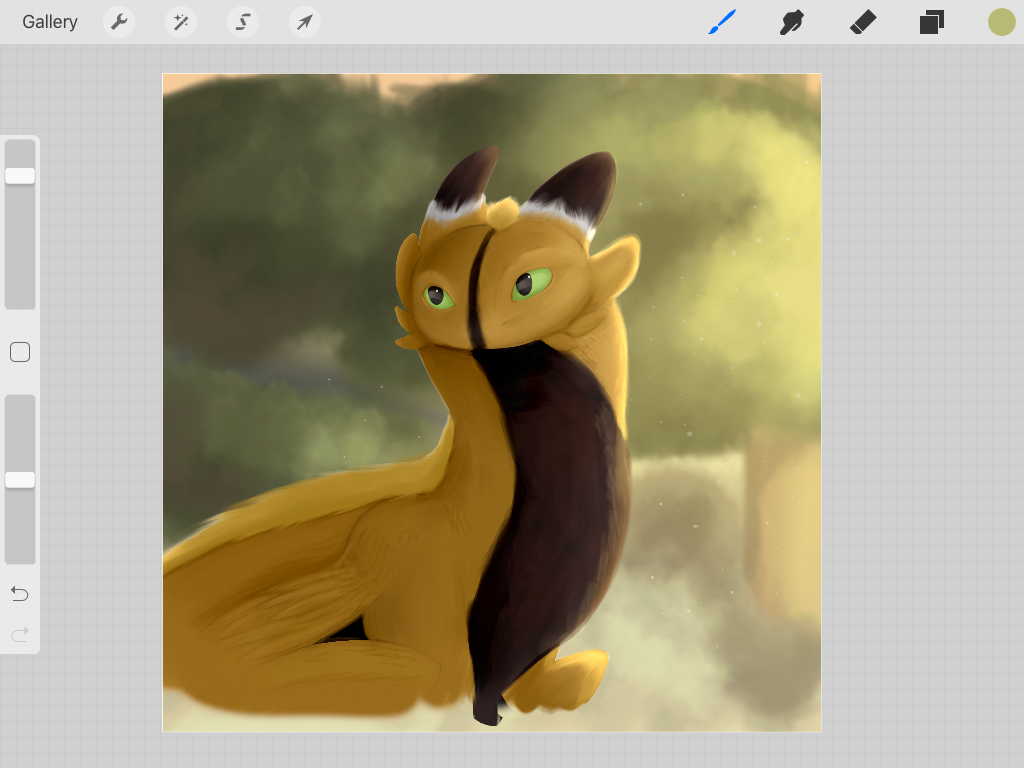Undo the last action

pyautogui.click(x=20, y=594)
